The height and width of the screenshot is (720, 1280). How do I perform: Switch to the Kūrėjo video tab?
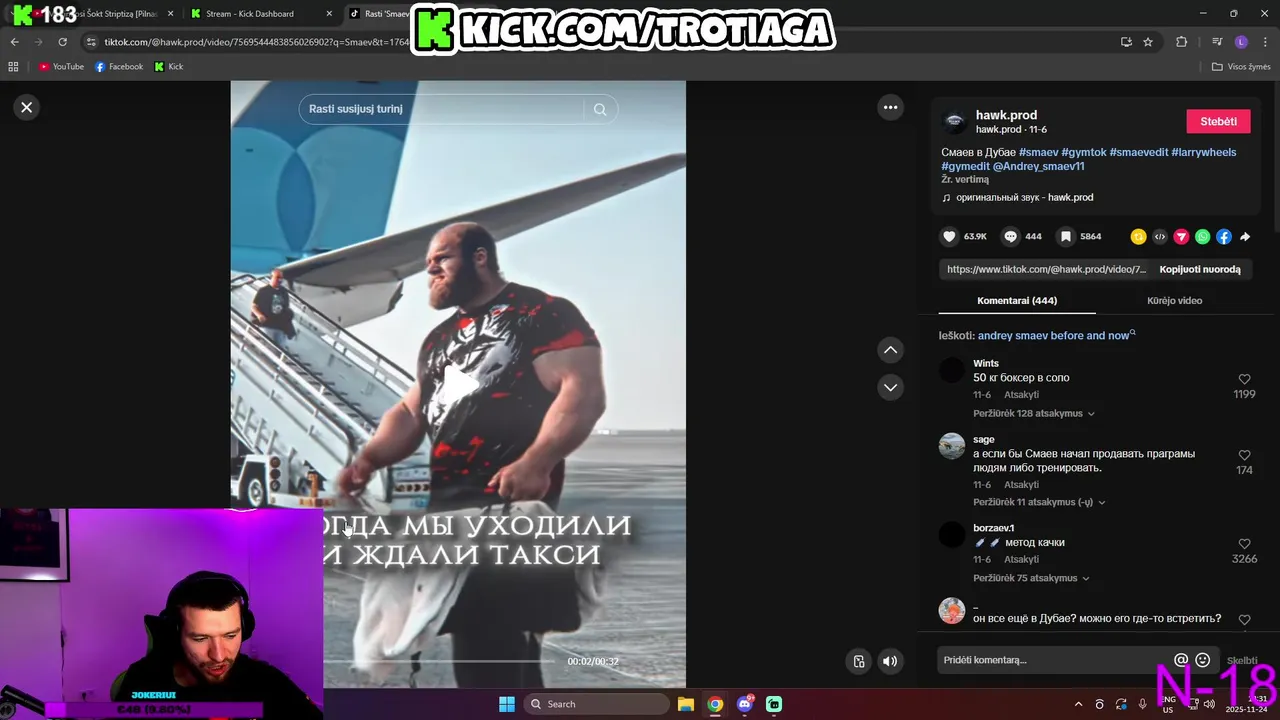point(1174,300)
